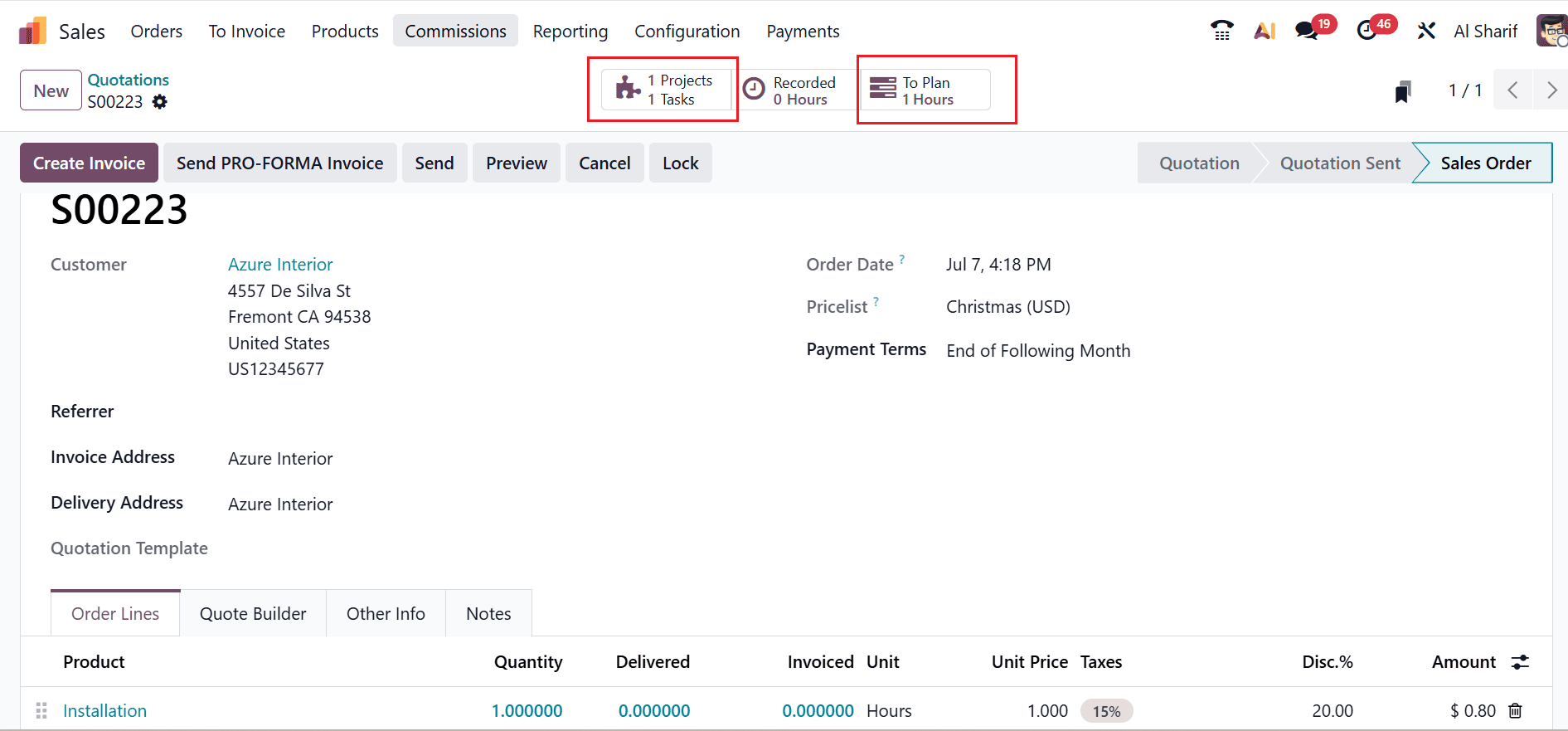Open the Sales app home icon
Viewport: 1568px width, 731px height.
(x=32, y=32)
